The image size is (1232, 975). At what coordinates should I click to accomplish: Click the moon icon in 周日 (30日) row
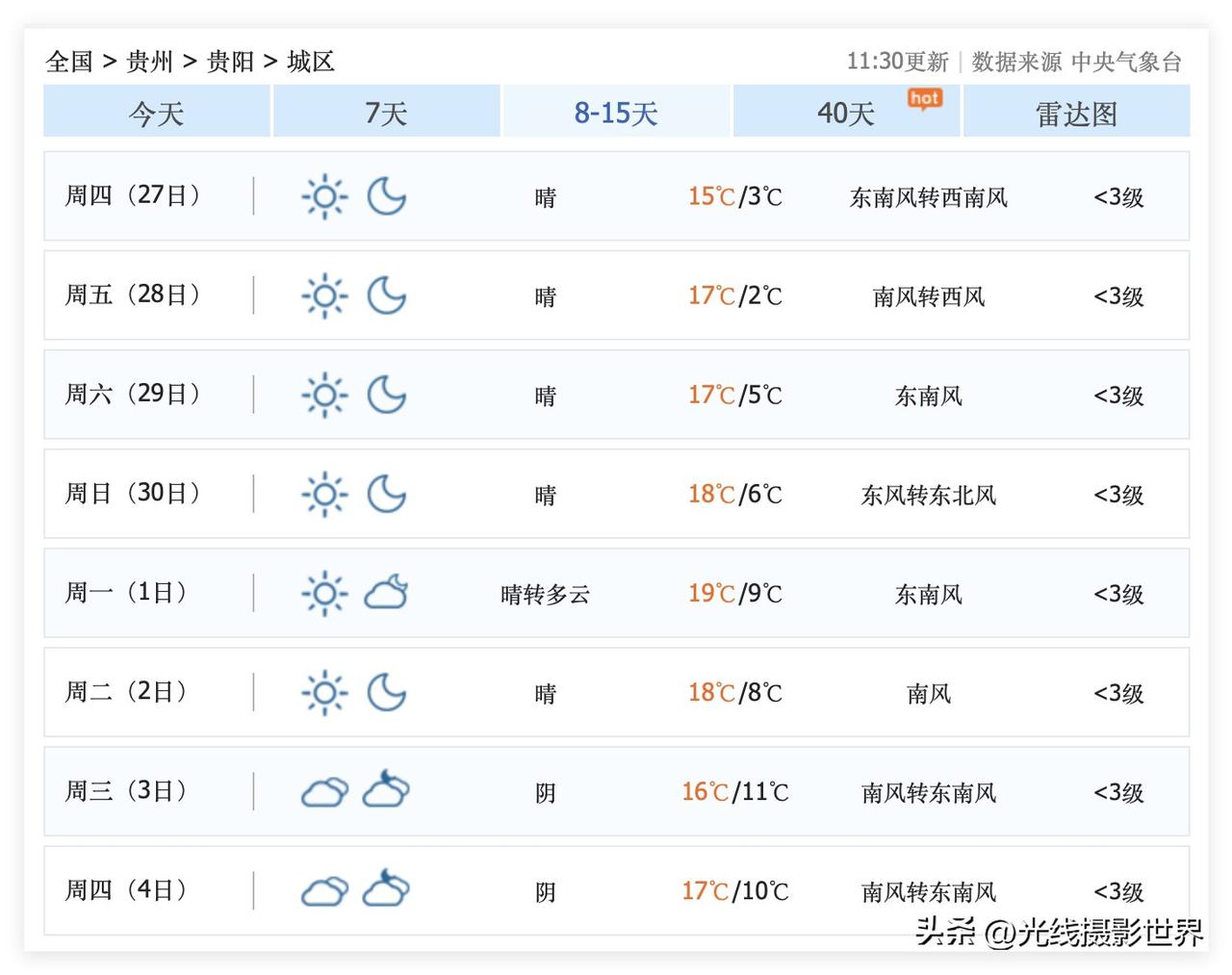coord(387,494)
